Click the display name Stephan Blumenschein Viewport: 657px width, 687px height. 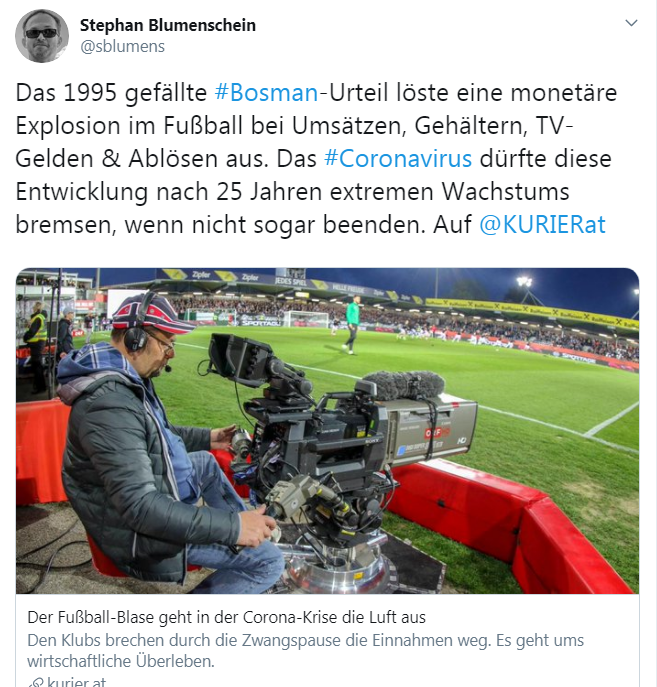click(168, 25)
